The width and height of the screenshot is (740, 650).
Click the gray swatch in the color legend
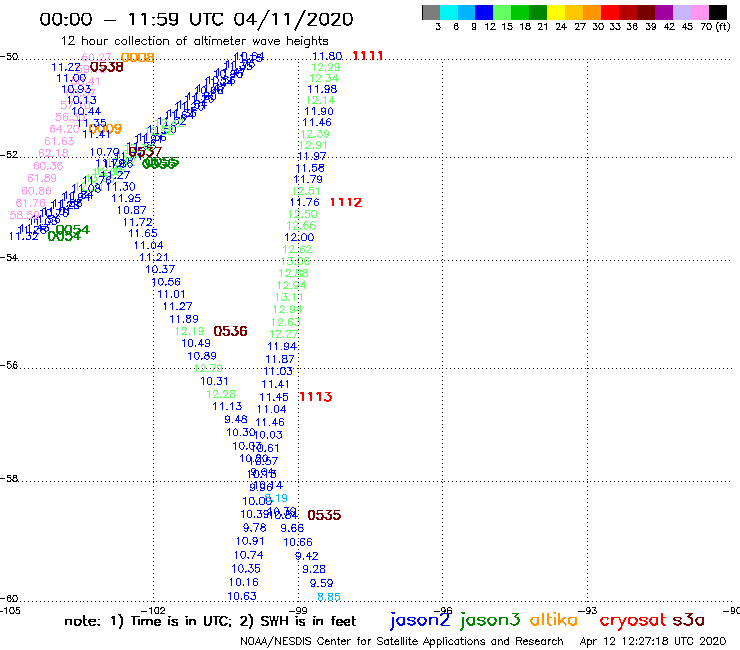[431, 12]
